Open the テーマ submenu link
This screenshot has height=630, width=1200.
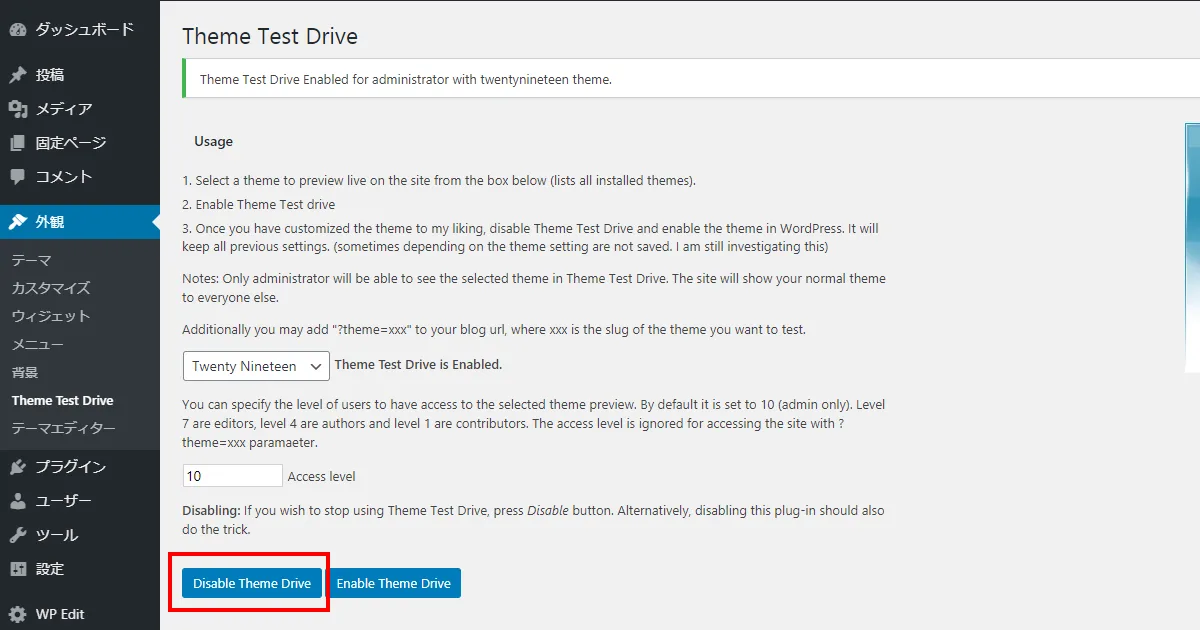point(32,260)
